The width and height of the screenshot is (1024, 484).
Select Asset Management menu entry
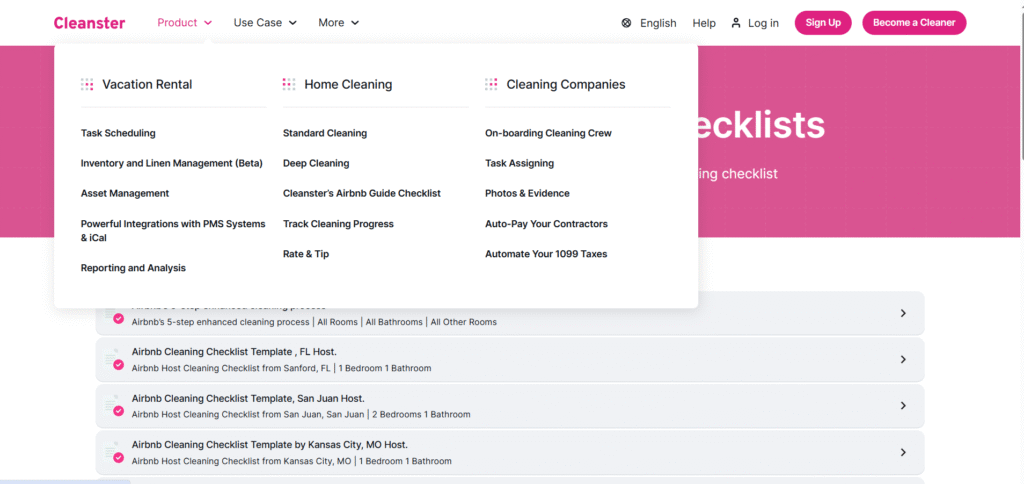(125, 193)
